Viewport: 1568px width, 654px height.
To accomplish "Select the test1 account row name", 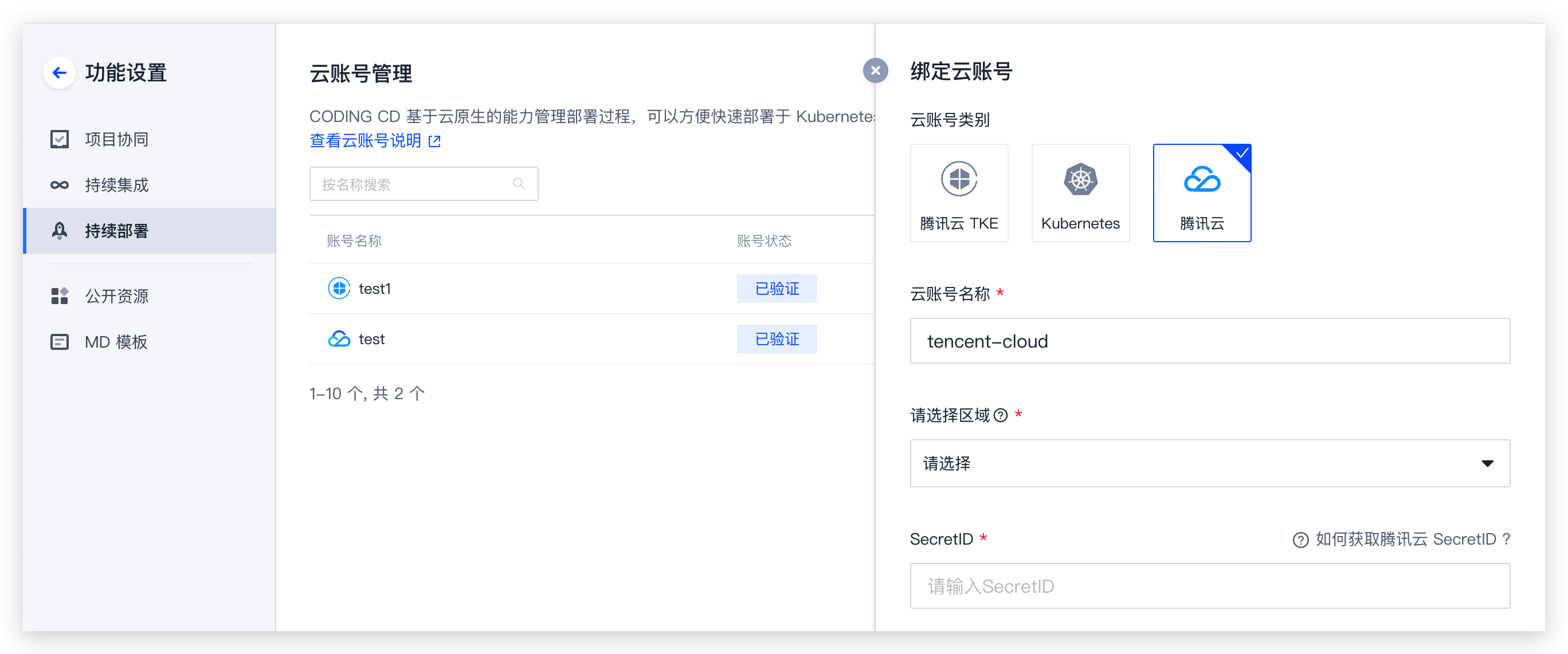I will (x=374, y=289).
